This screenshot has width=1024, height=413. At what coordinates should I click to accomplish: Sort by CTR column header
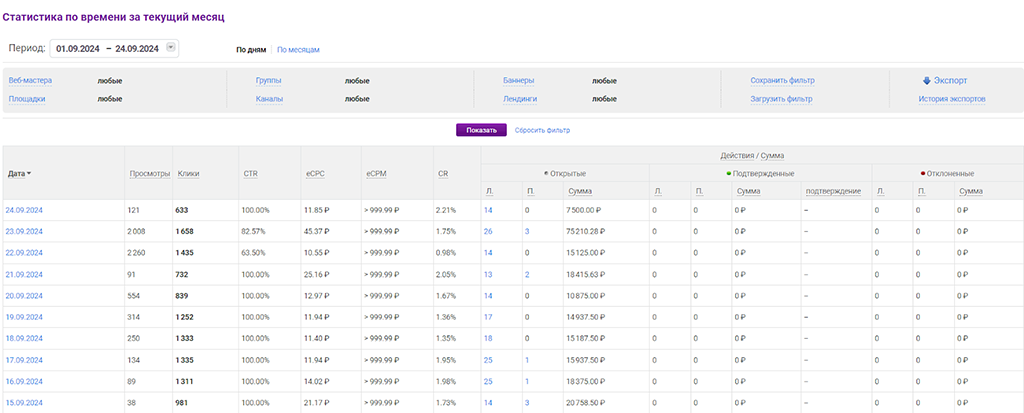click(x=250, y=173)
